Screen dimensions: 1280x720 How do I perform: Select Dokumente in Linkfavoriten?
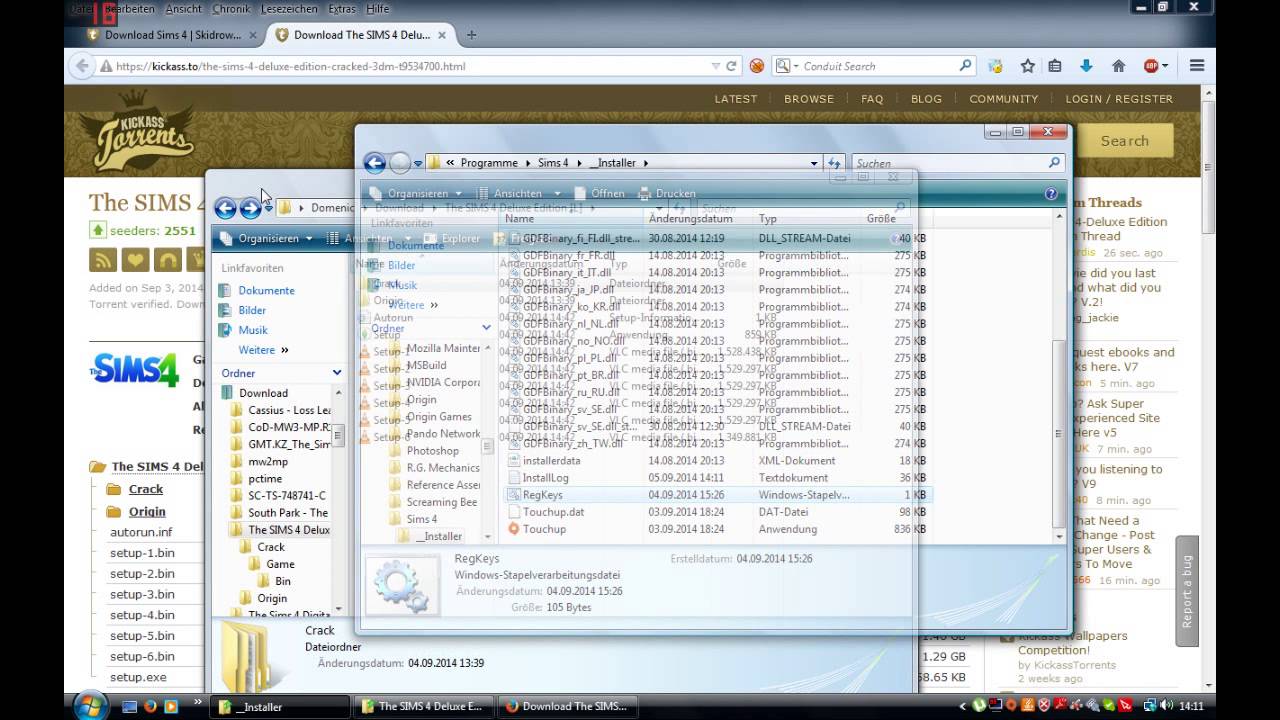click(266, 290)
